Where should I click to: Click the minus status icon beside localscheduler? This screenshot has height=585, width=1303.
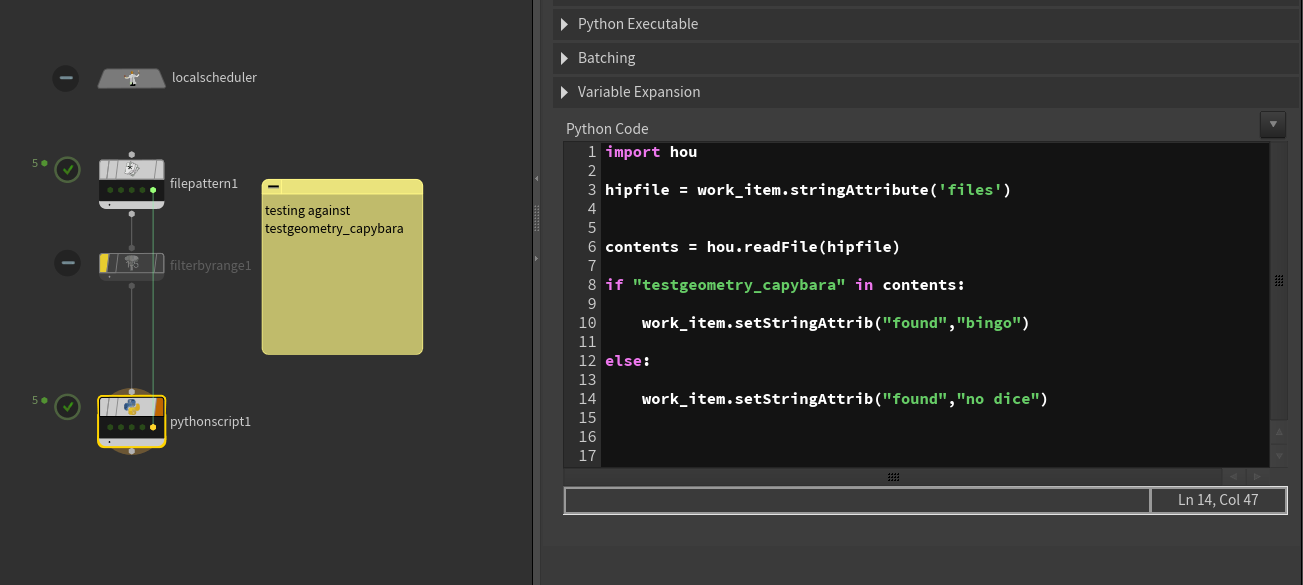pyautogui.click(x=66, y=78)
